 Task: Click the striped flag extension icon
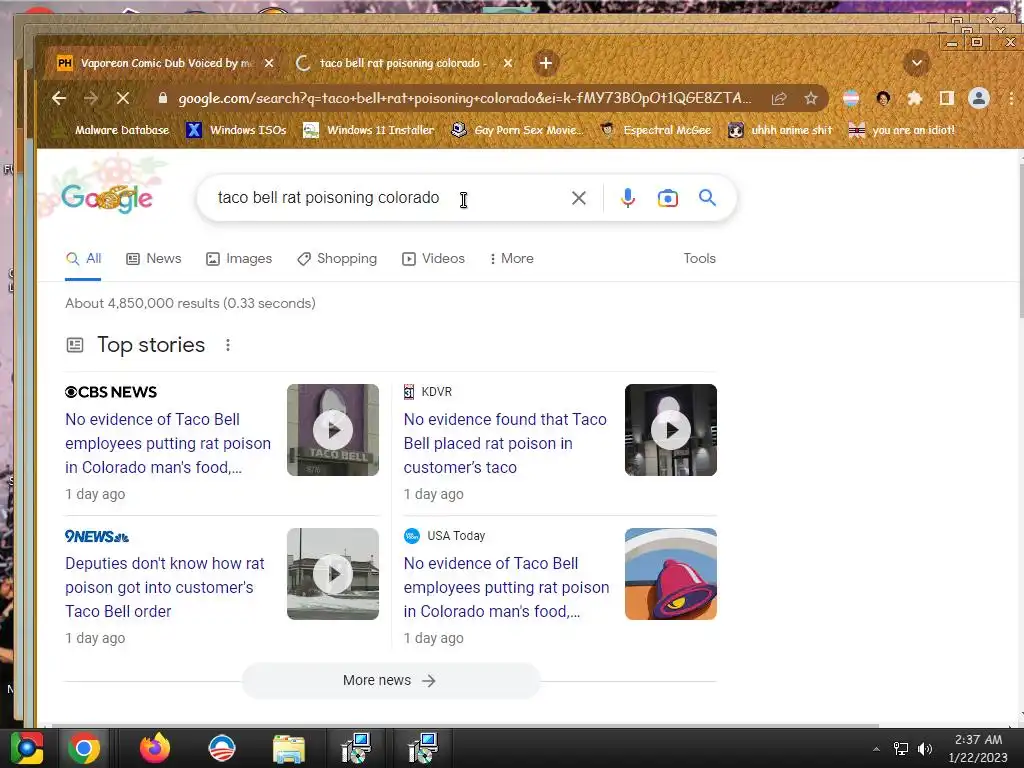(x=851, y=99)
